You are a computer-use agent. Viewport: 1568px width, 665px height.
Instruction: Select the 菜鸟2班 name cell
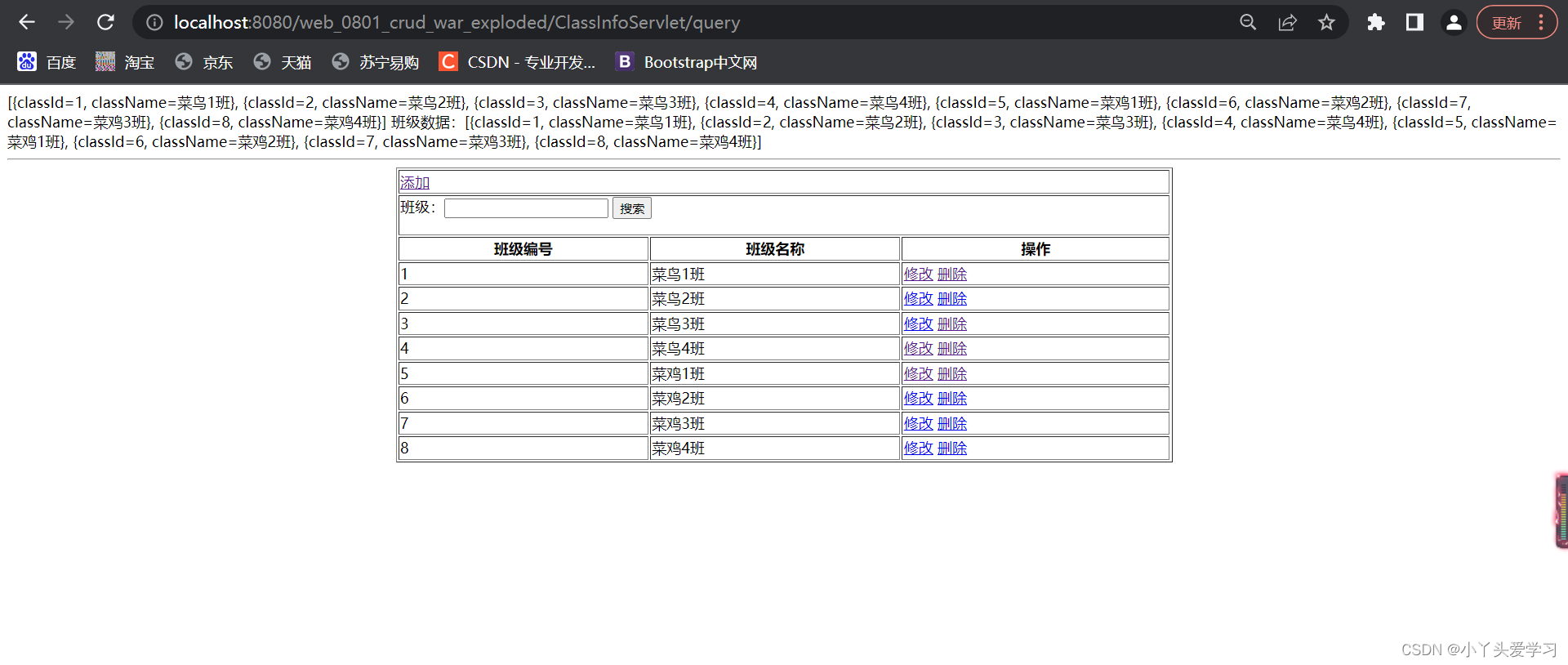pos(775,299)
